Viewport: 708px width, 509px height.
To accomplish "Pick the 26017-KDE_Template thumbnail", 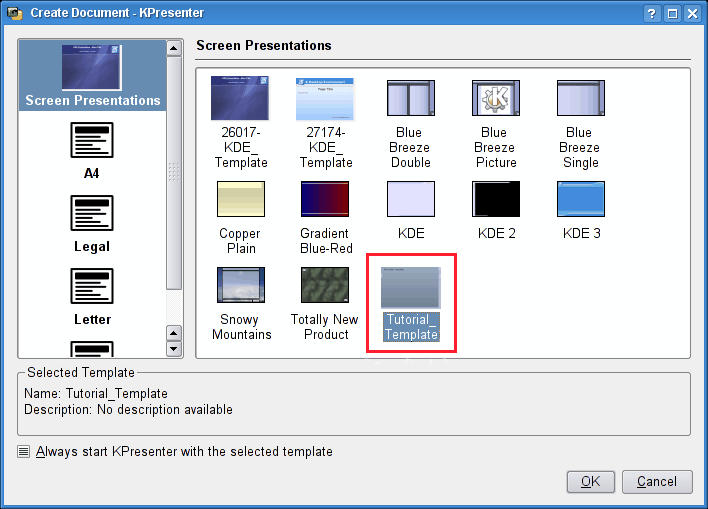I will coord(240,99).
